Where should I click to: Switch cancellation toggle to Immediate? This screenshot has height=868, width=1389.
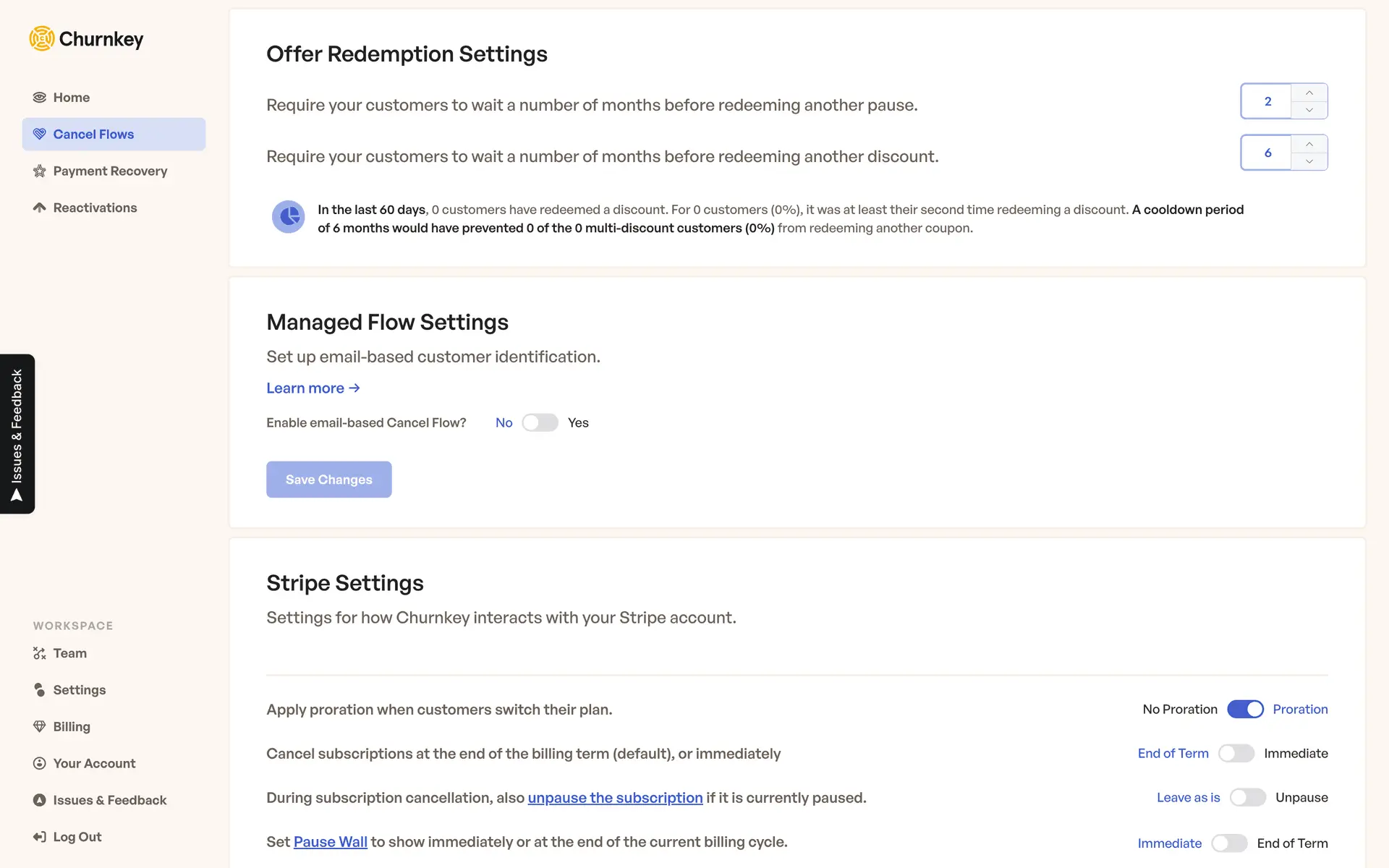[x=1236, y=753]
